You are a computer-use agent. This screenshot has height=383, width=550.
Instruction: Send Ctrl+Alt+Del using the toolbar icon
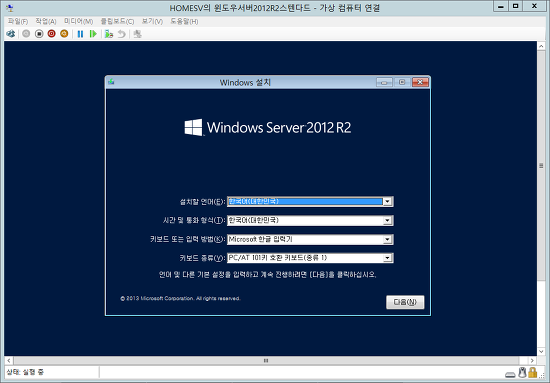(11, 34)
